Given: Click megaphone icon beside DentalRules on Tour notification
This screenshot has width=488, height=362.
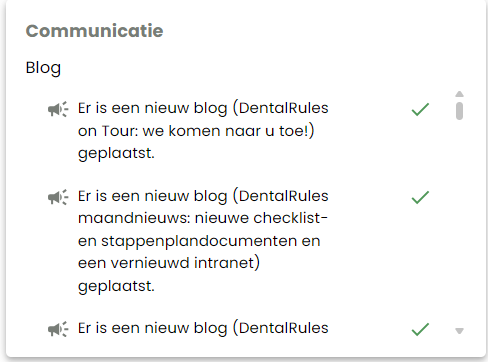Looking at the screenshot, I should click(58, 109).
